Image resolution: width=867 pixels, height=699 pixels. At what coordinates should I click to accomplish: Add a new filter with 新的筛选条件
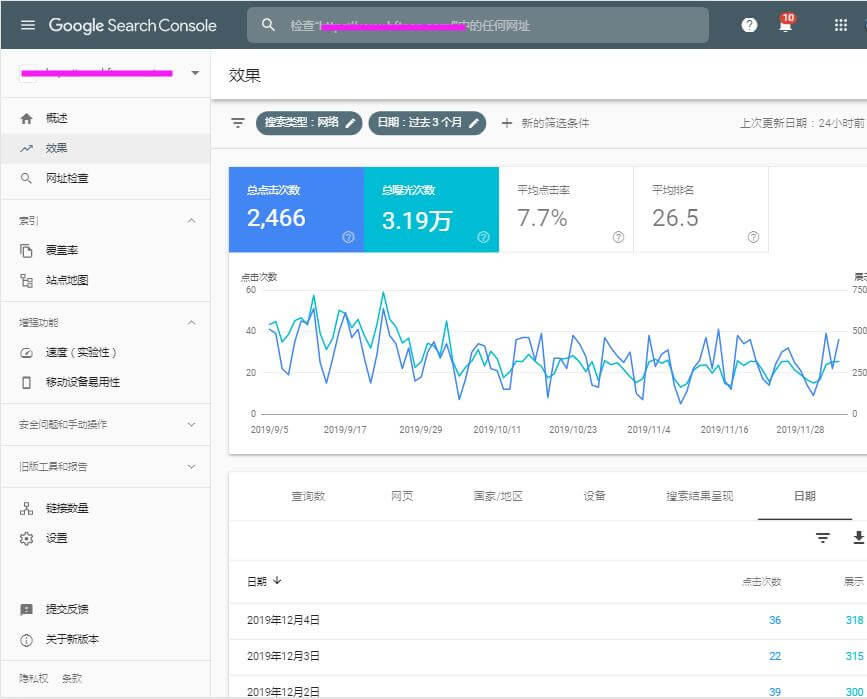(545, 123)
